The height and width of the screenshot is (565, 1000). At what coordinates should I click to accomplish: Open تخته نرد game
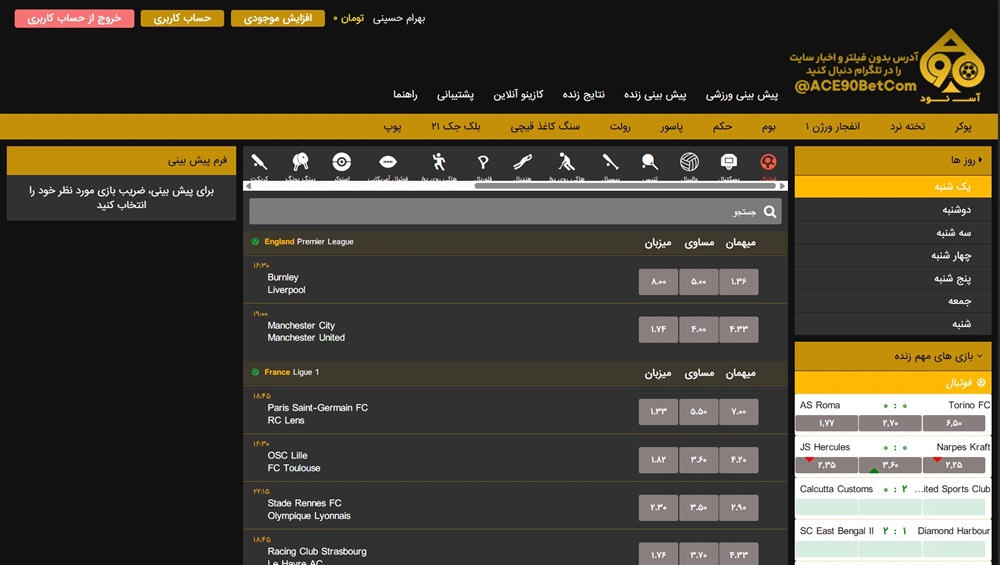coord(908,127)
